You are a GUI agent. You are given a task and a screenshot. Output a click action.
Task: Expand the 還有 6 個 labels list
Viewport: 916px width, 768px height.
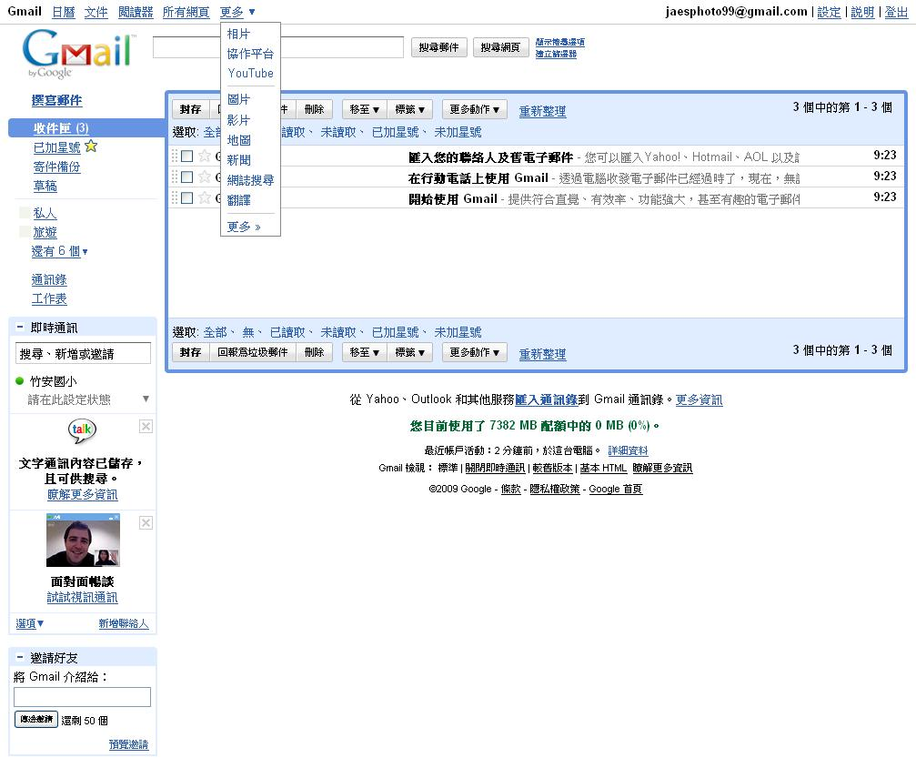point(60,251)
